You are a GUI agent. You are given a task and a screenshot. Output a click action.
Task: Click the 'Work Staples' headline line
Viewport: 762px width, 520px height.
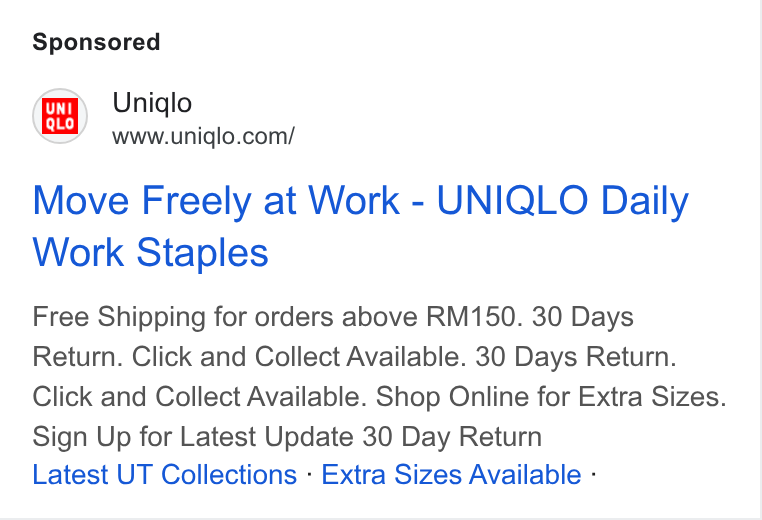(150, 253)
